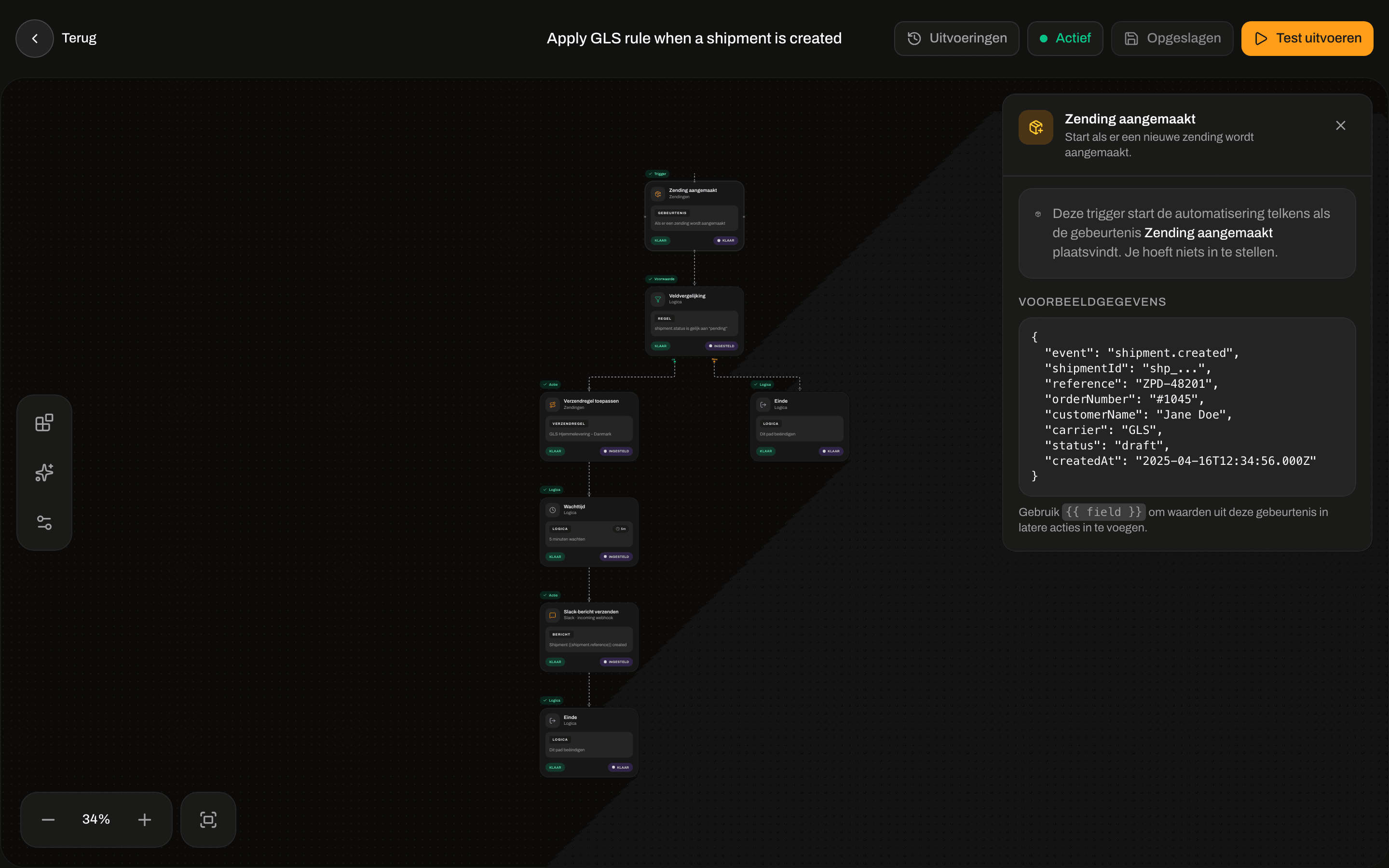
Task: Click the Trigger label badge
Action: pos(657,174)
